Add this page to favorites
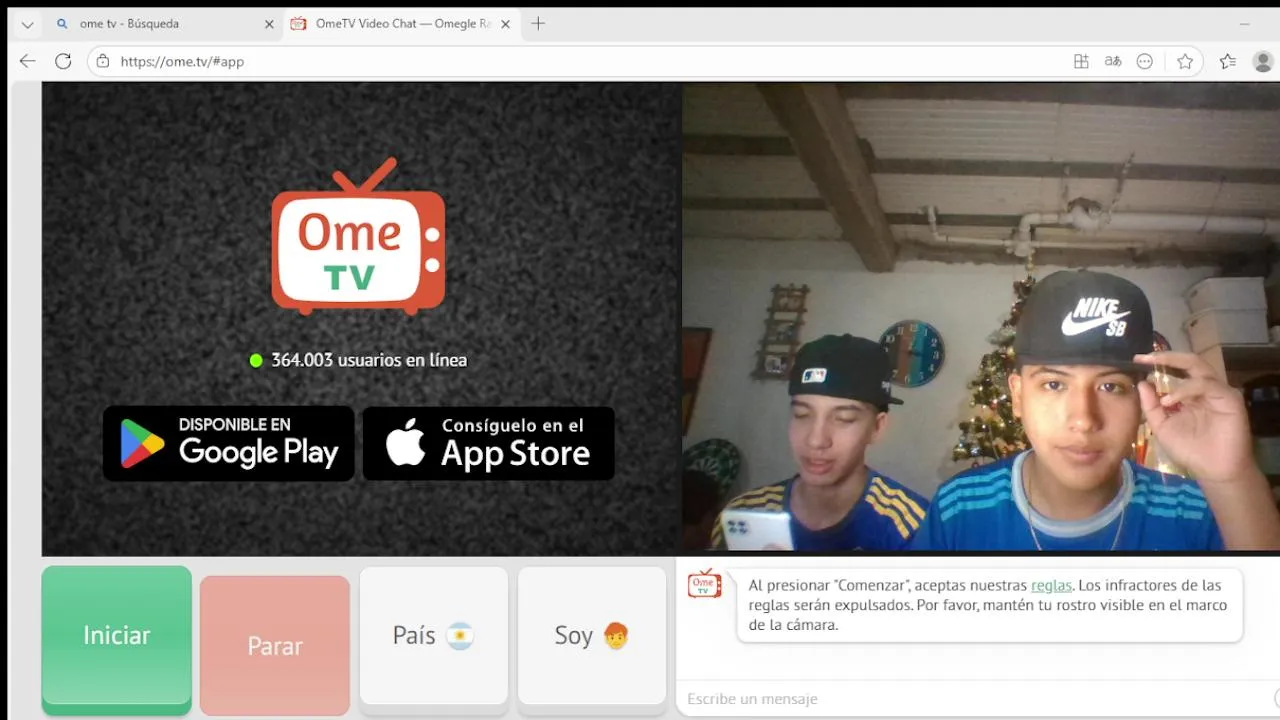This screenshot has width=1280, height=720. point(1185,61)
